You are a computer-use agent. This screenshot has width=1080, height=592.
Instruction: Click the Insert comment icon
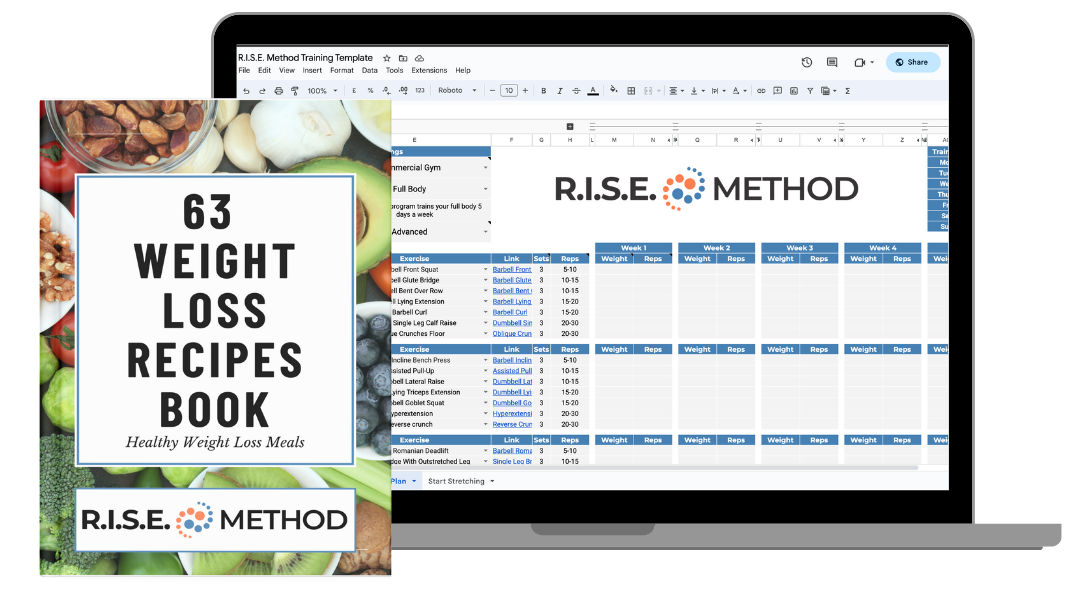pos(777,90)
